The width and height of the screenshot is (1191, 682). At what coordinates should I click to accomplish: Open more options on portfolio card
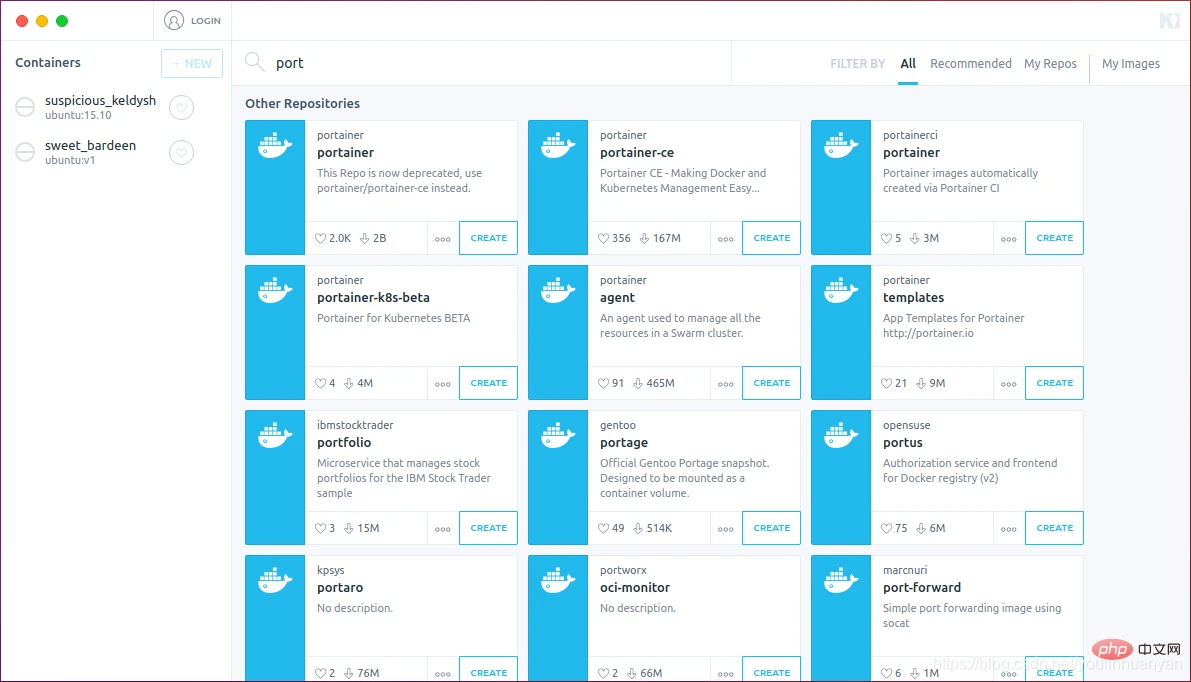(443, 529)
